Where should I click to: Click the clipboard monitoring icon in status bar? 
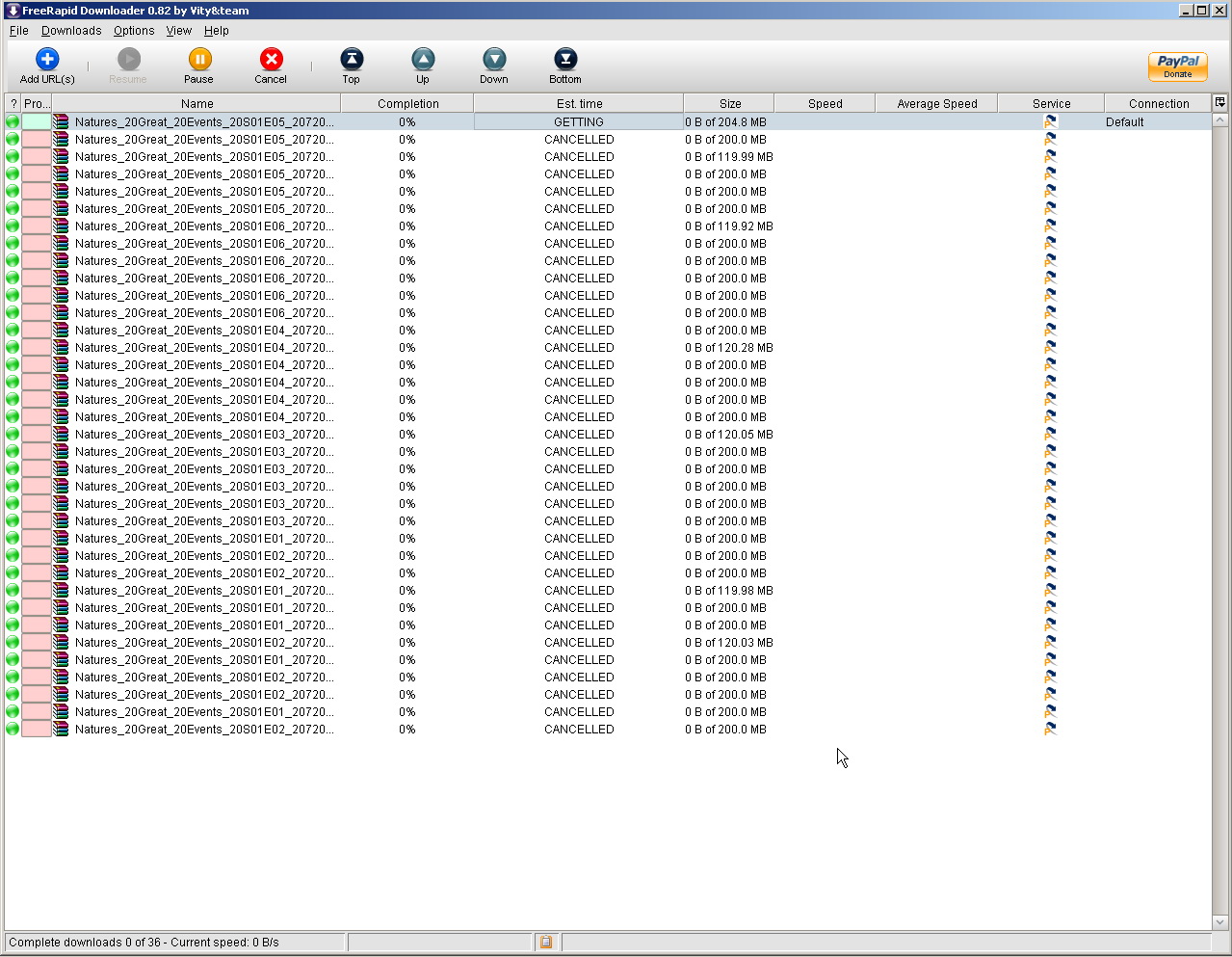546,943
